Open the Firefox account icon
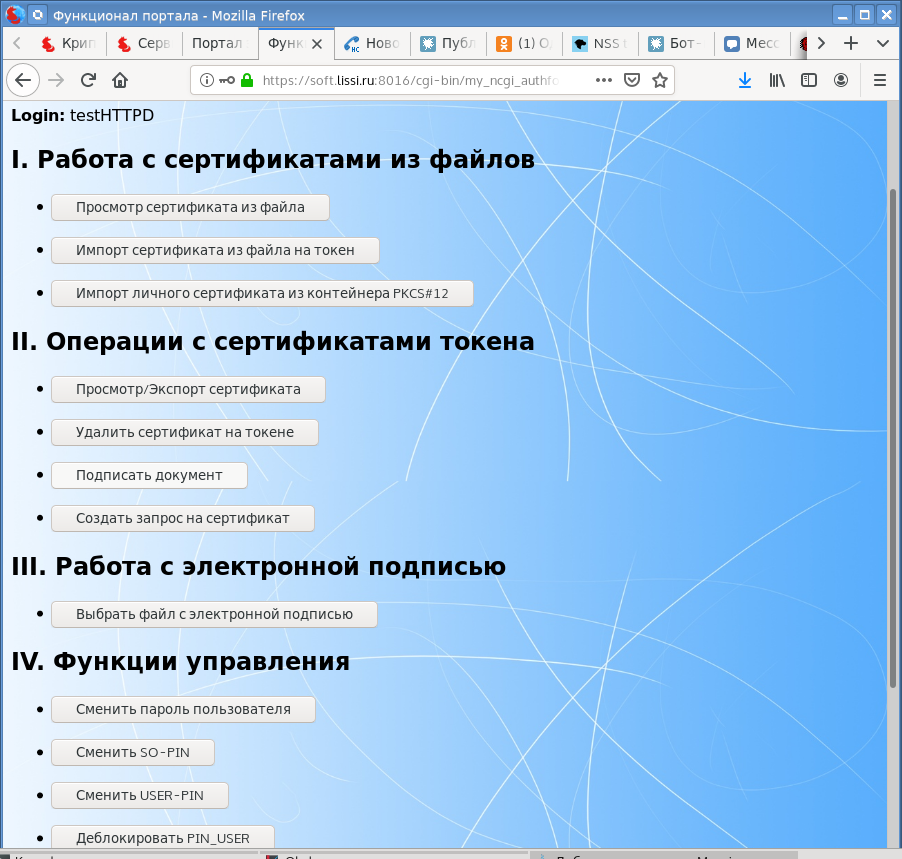The width and height of the screenshot is (902, 859). tap(841, 81)
